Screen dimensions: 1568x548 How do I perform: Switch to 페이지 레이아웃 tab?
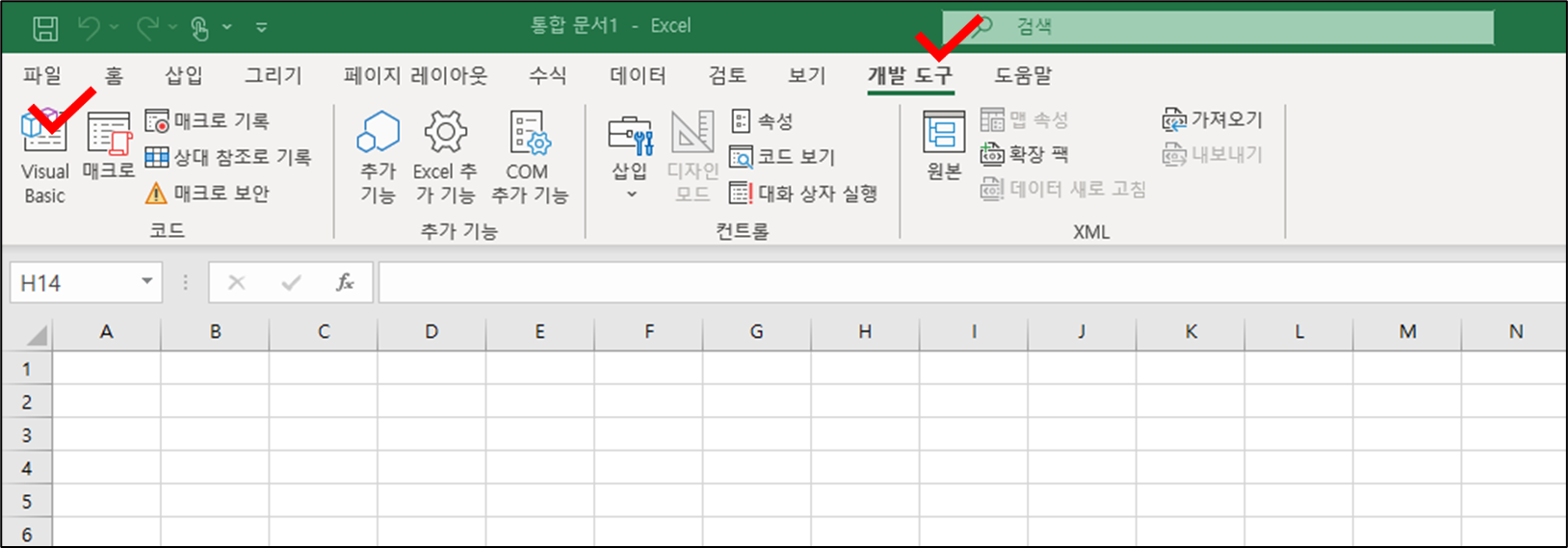click(x=416, y=75)
